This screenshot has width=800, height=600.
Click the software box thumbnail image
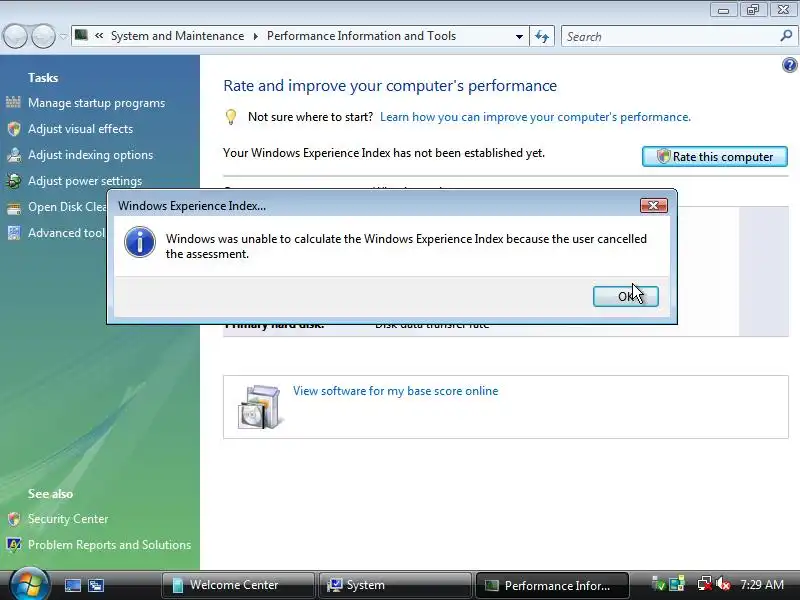pos(259,407)
